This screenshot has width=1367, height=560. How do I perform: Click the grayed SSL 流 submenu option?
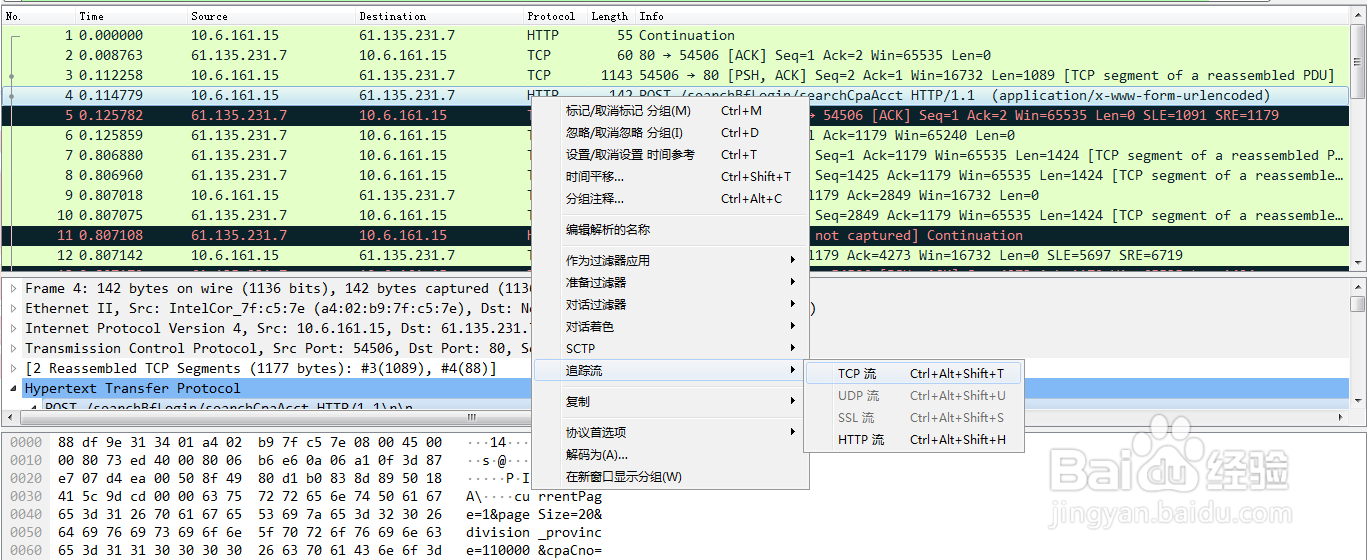[914, 418]
